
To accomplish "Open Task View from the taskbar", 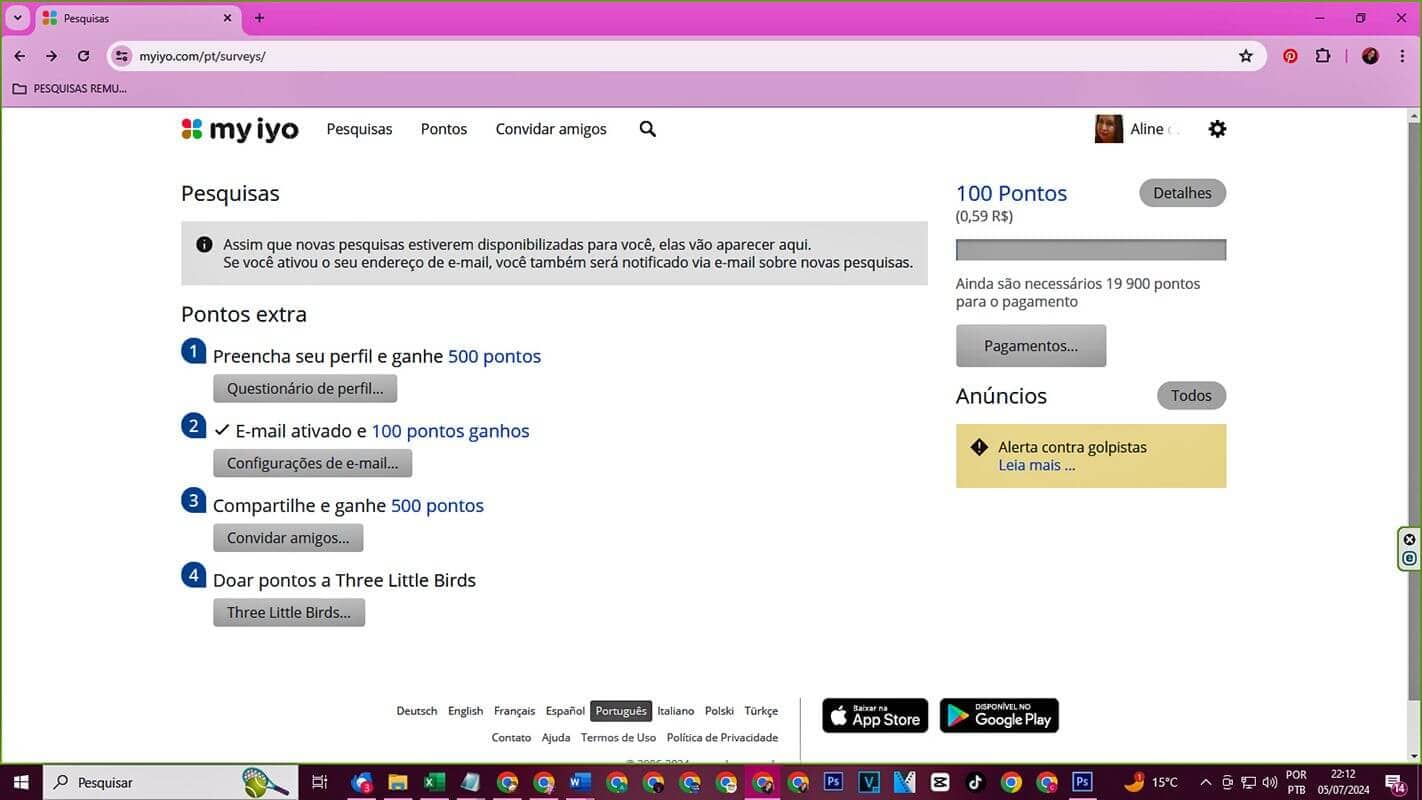I will [319, 782].
